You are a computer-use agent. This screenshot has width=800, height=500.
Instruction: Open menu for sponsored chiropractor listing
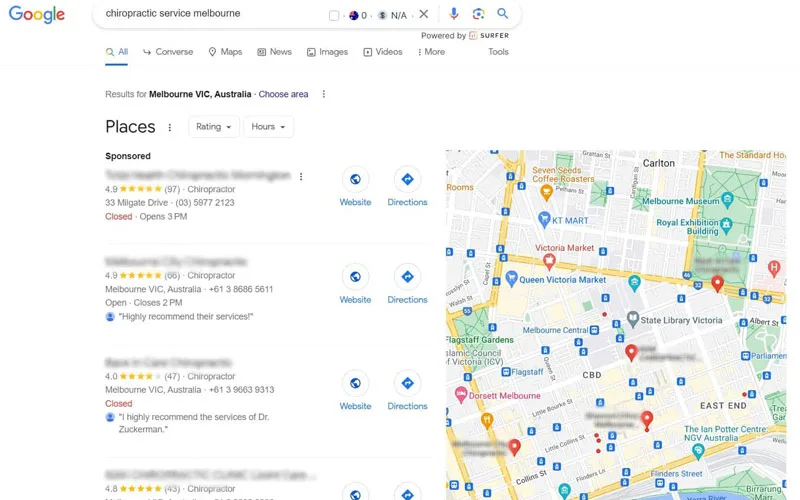(301, 177)
